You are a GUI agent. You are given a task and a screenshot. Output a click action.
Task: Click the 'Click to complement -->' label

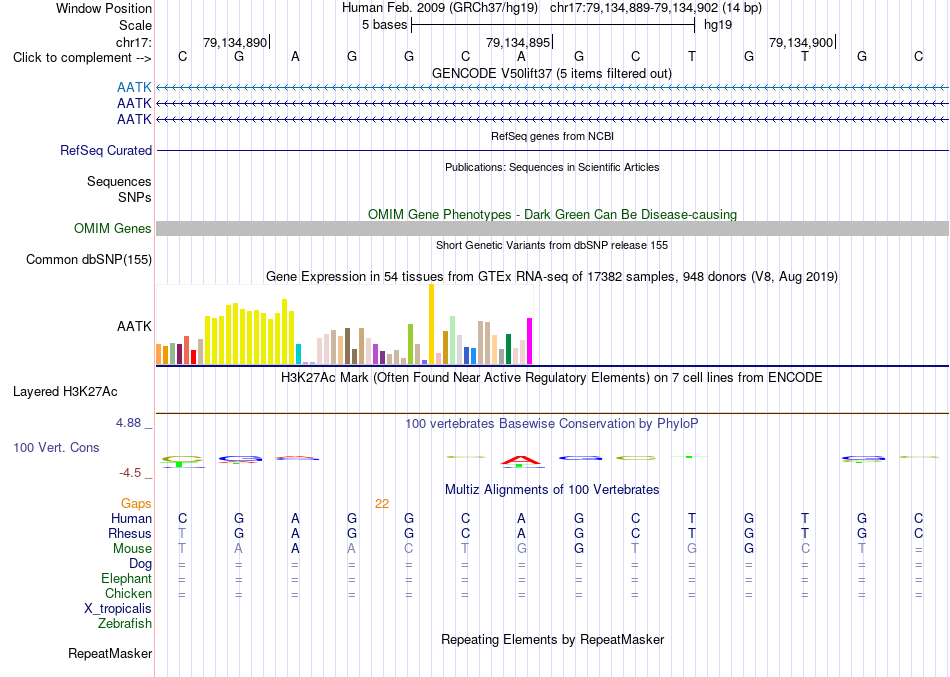[82, 58]
